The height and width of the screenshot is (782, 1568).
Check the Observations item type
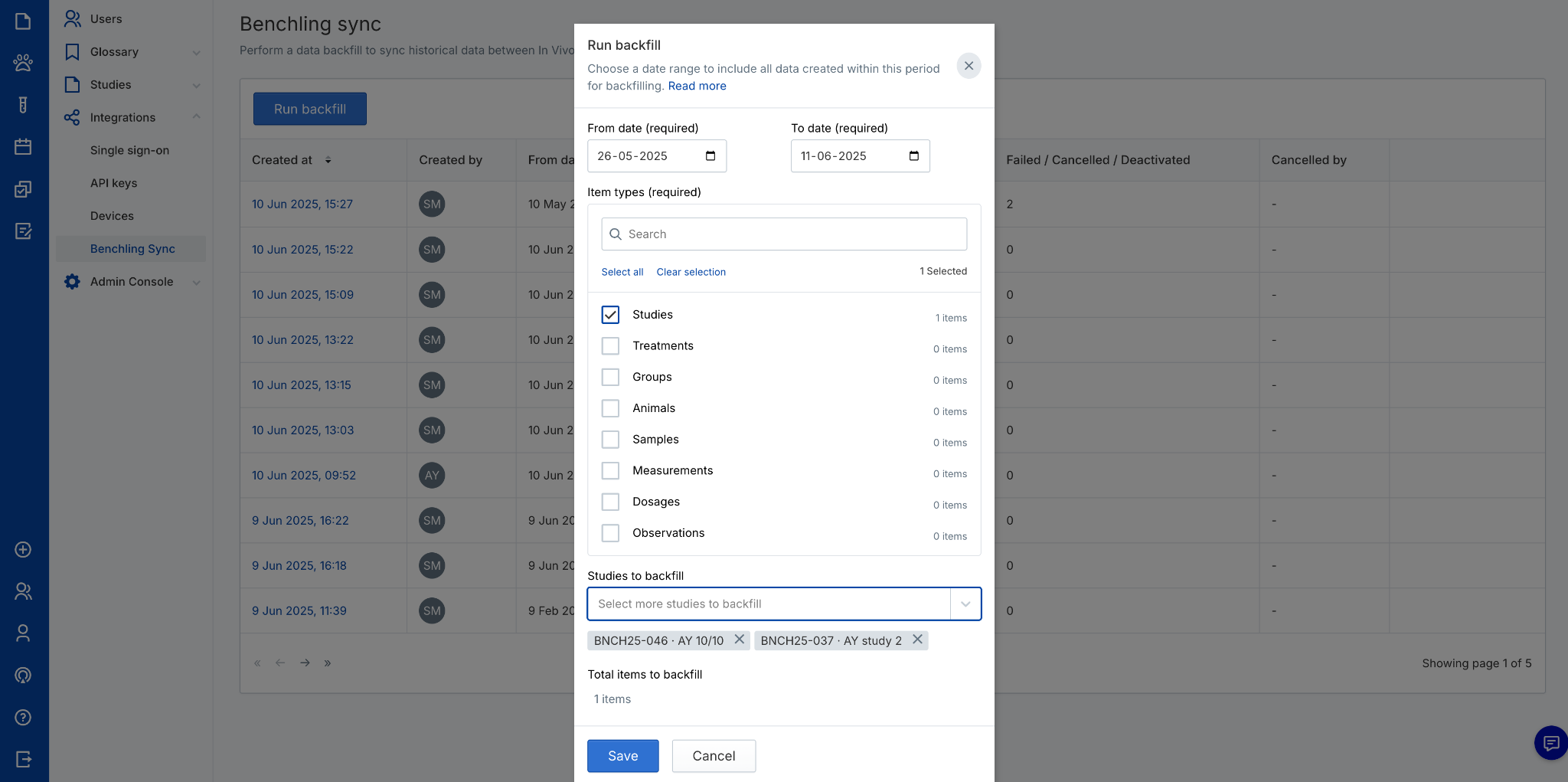[x=610, y=533]
